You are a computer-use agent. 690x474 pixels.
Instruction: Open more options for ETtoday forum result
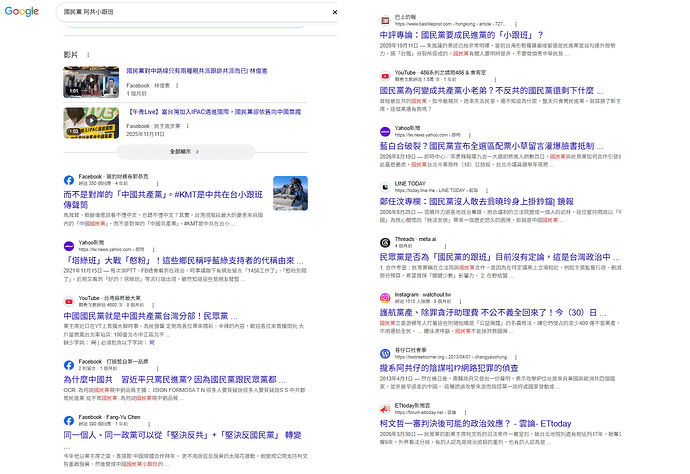point(465,412)
